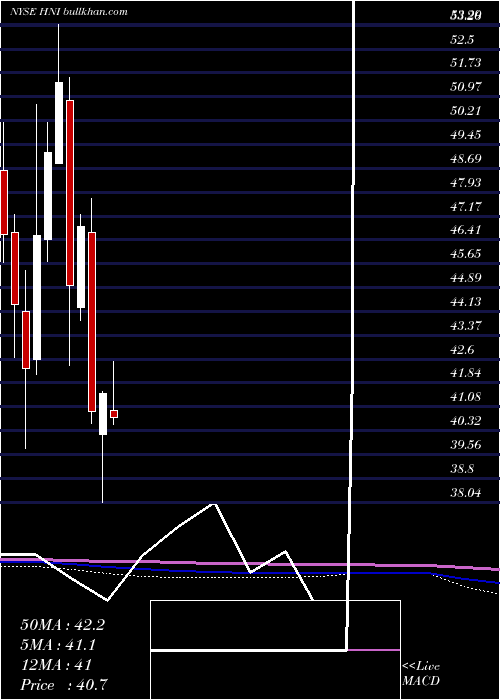The height and width of the screenshot is (700, 500).
Task: Click the small red candlestick at 40.7
Action: pyautogui.click(x=114, y=414)
